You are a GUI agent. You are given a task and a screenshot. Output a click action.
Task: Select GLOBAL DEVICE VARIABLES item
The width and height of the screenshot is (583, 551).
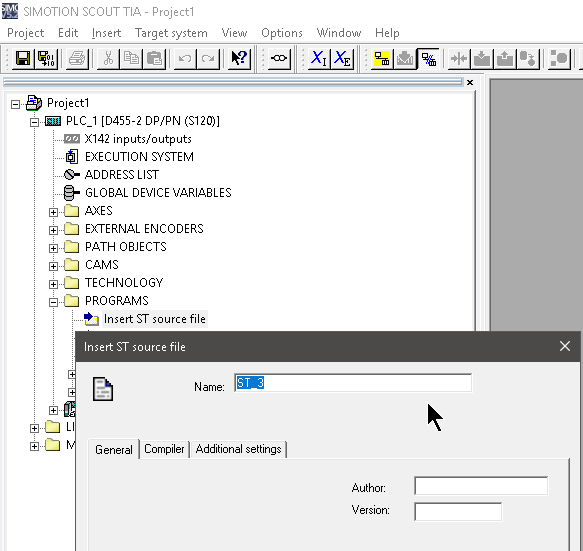coord(158,193)
